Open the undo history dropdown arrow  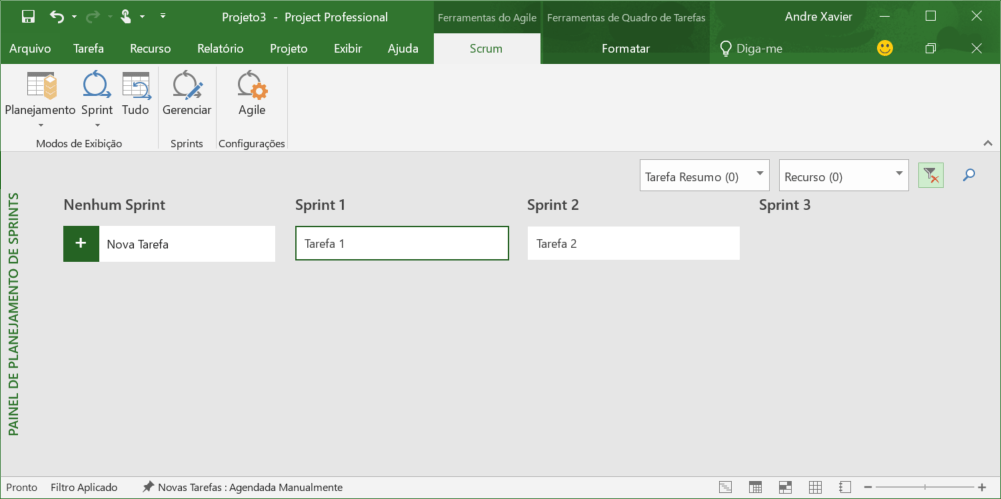coord(74,16)
